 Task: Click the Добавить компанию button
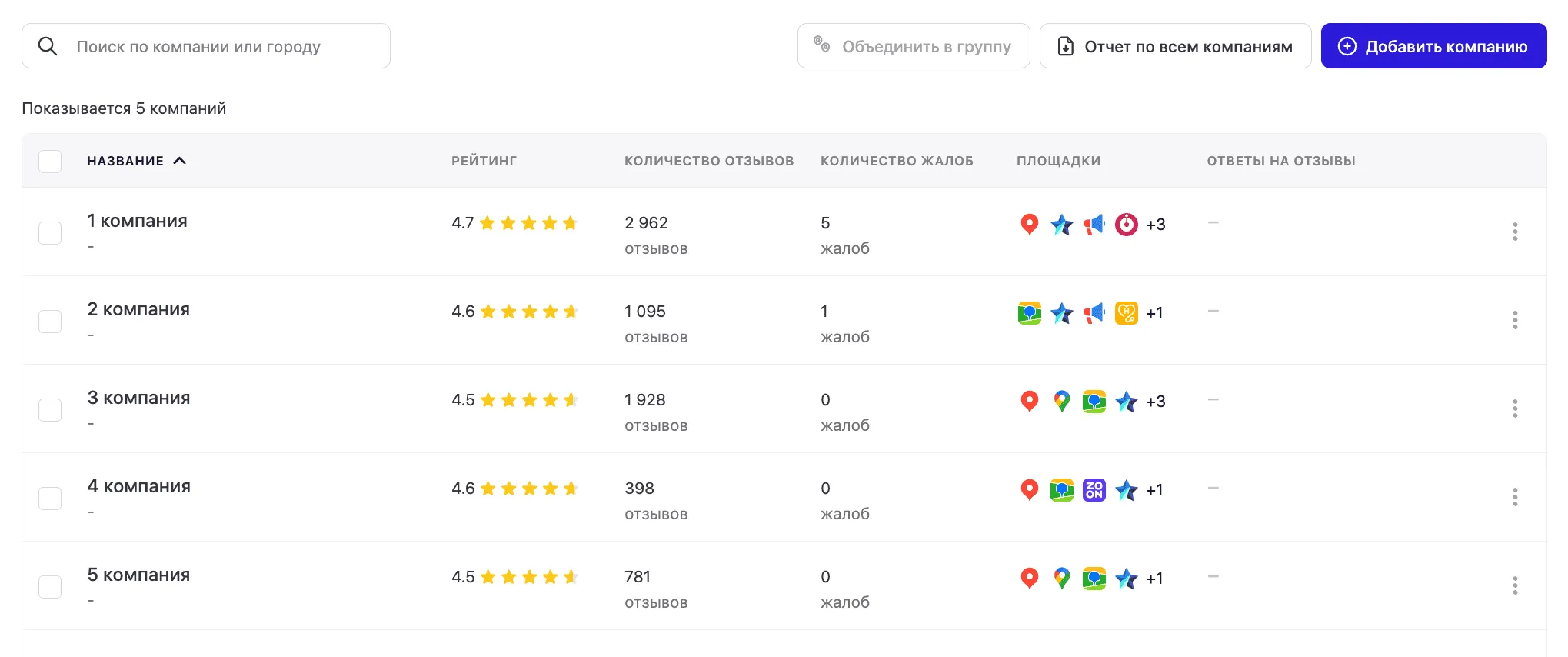point(1433,46)
